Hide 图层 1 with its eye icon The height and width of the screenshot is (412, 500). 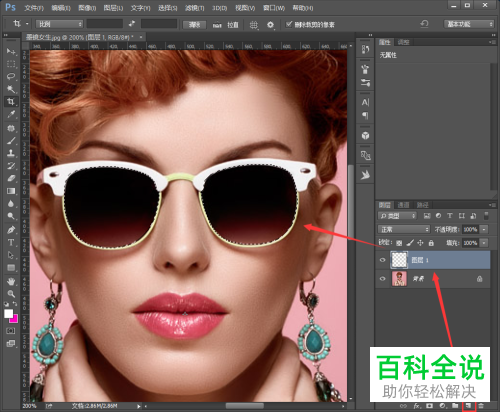click(383, 260)
